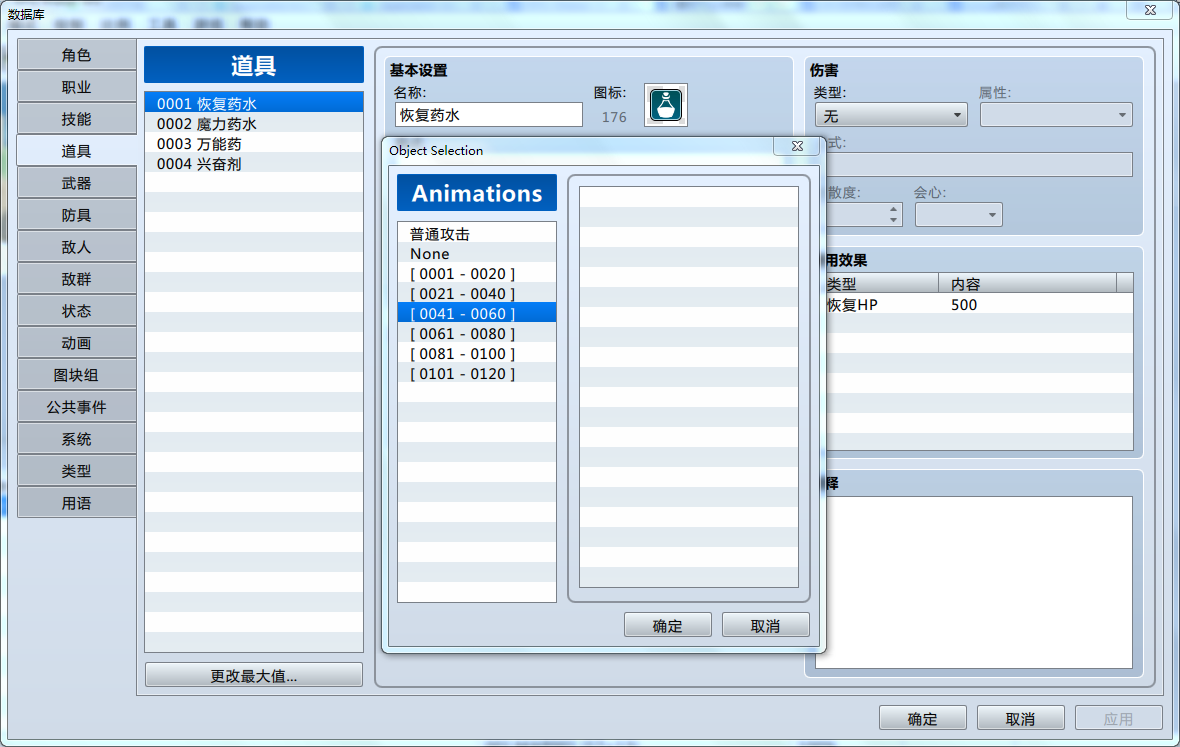This screenshot has height=747, width=1180.
Task: Click the 内容 column header in effects
Action: pyautogui.click(x=1027, y=284)
